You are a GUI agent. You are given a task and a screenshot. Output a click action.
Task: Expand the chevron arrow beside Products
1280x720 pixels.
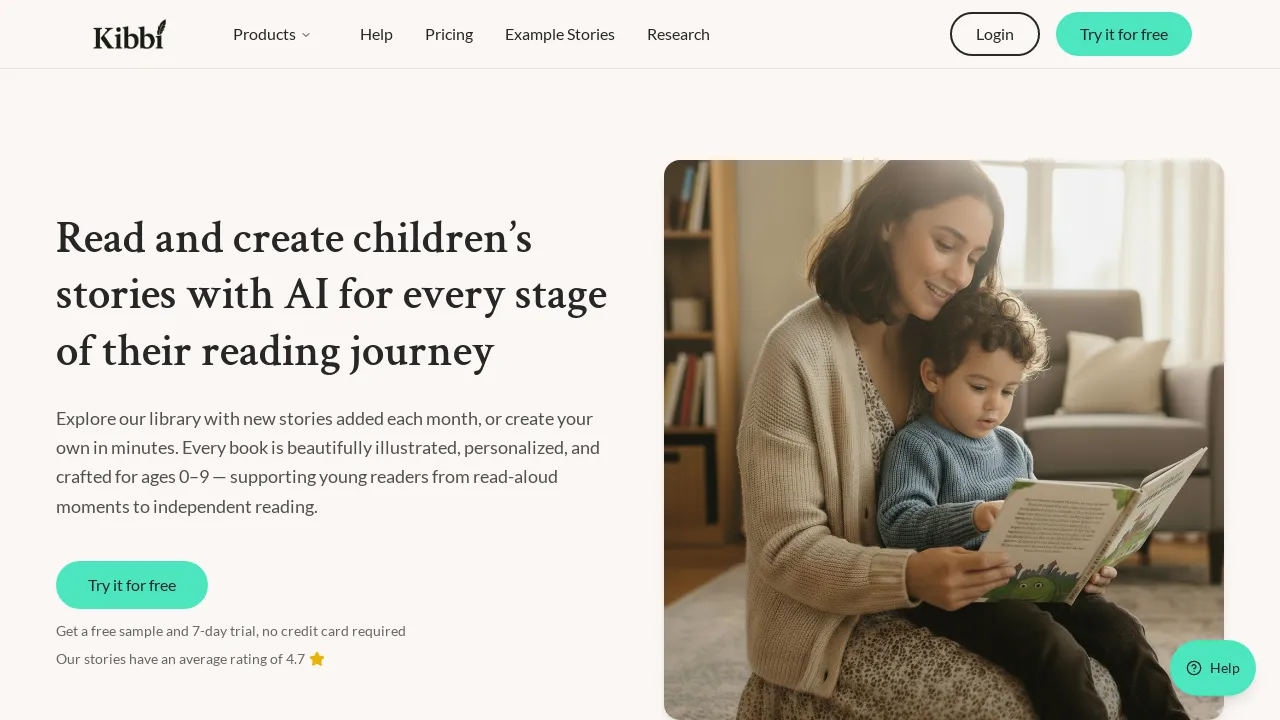(306, 35)
